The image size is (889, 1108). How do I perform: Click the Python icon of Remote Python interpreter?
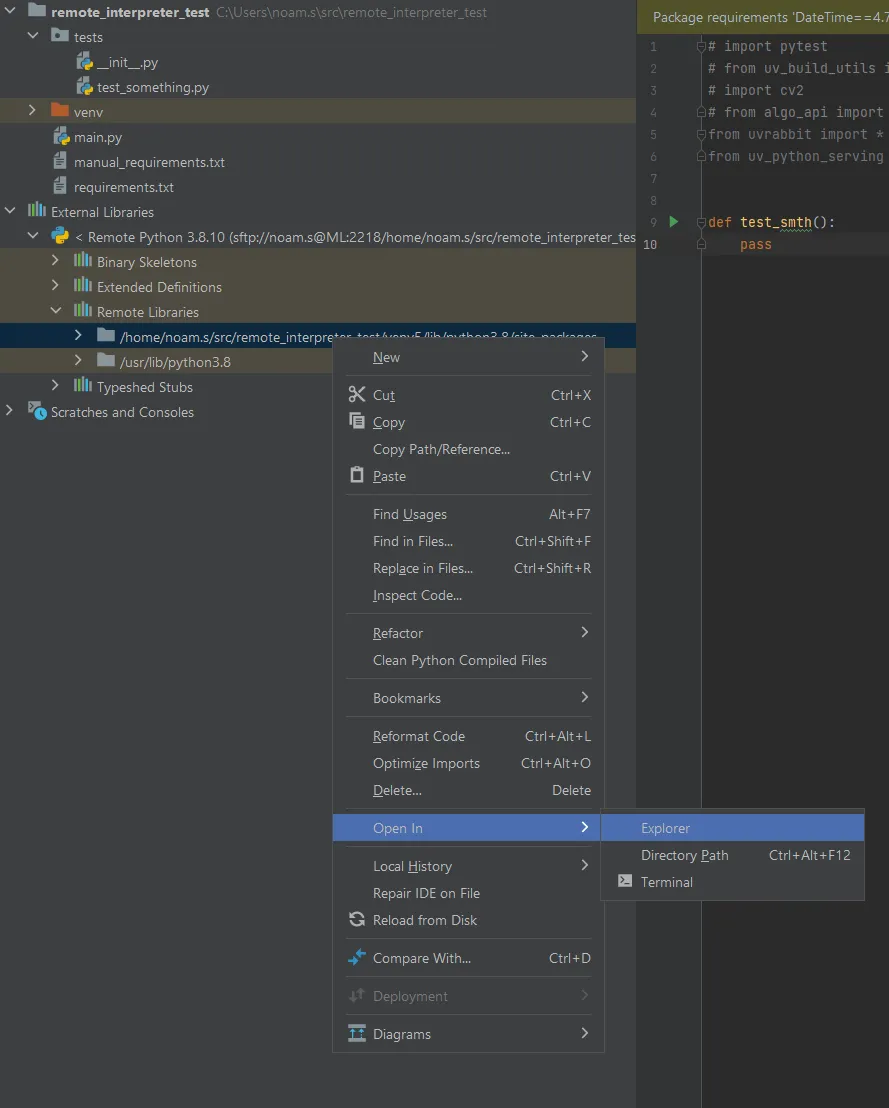[x=60, y=236]
